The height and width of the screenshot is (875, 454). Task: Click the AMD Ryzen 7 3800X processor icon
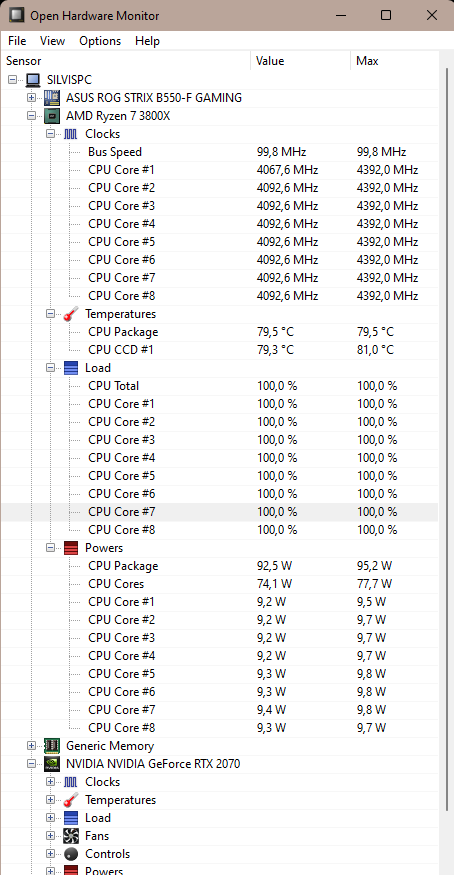pyautogui.click(x=52, y=116)
